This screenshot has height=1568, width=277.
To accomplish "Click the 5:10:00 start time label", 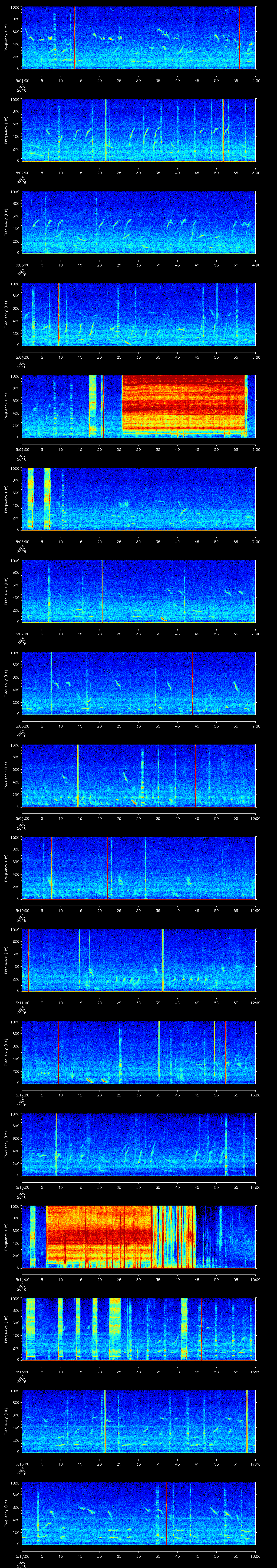I will tap(22, 910).
